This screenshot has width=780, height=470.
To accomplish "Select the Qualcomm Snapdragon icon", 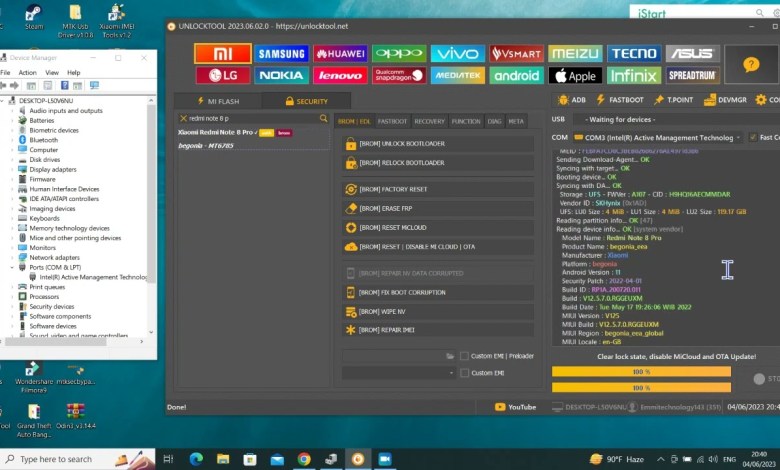I will point(399,75).
